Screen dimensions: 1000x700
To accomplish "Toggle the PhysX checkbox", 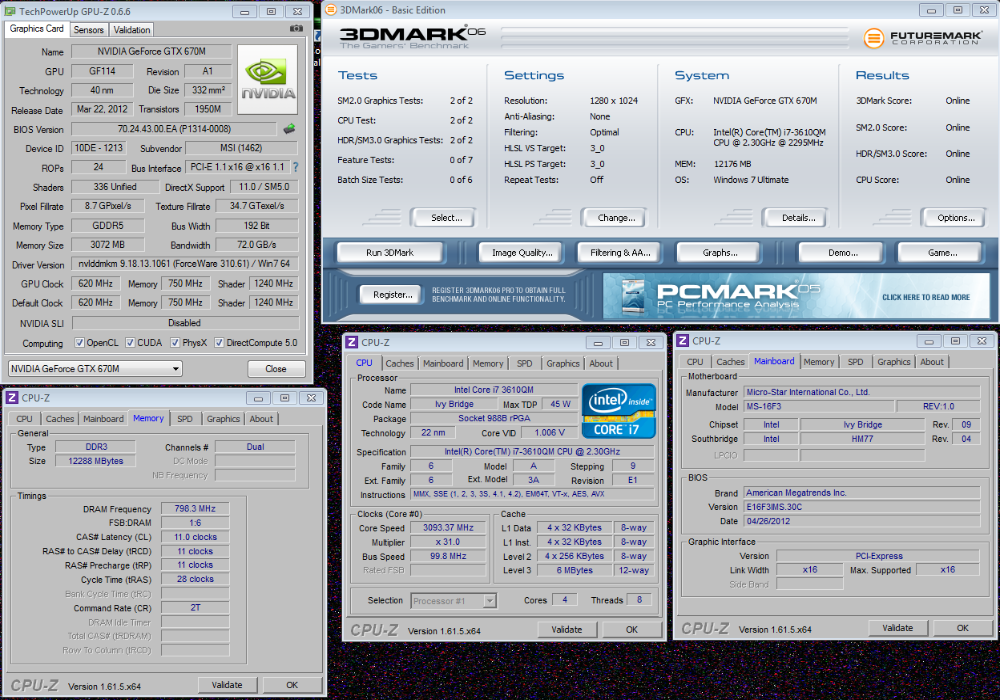I will [x=175, y=343].
